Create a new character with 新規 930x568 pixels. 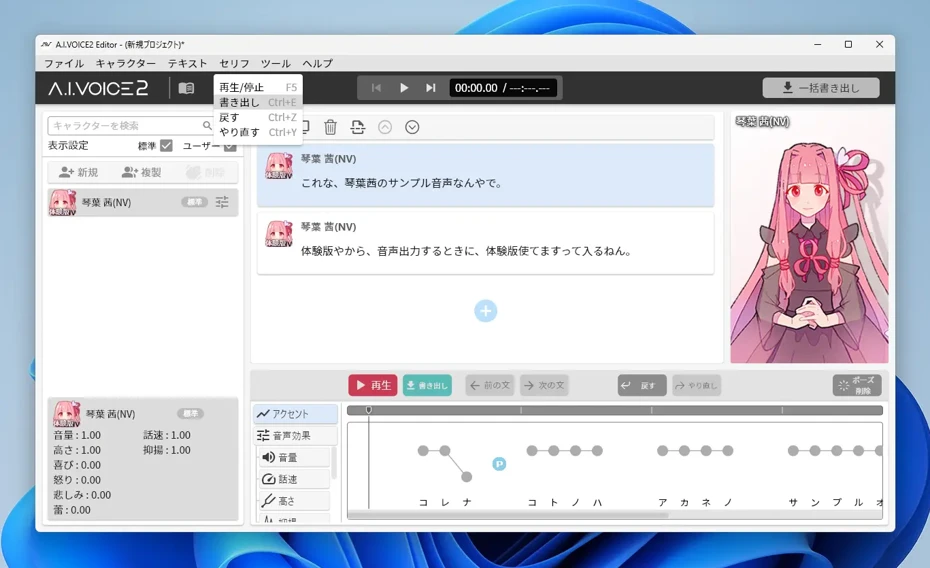point(79,173)
